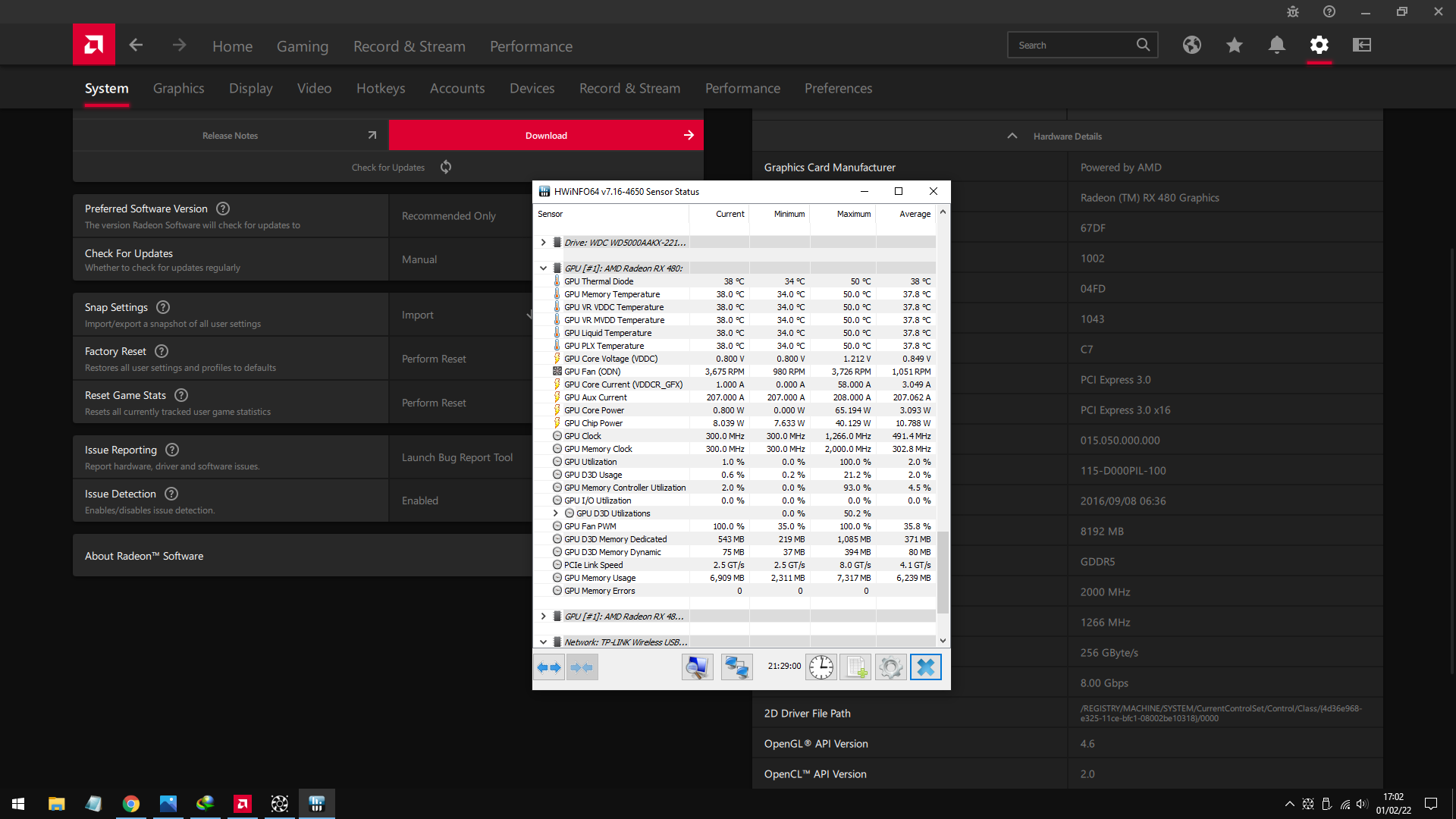Click the HWiNFO vertical scrollbar thumb
The image size is (1456, 819).
coord(943,573)
